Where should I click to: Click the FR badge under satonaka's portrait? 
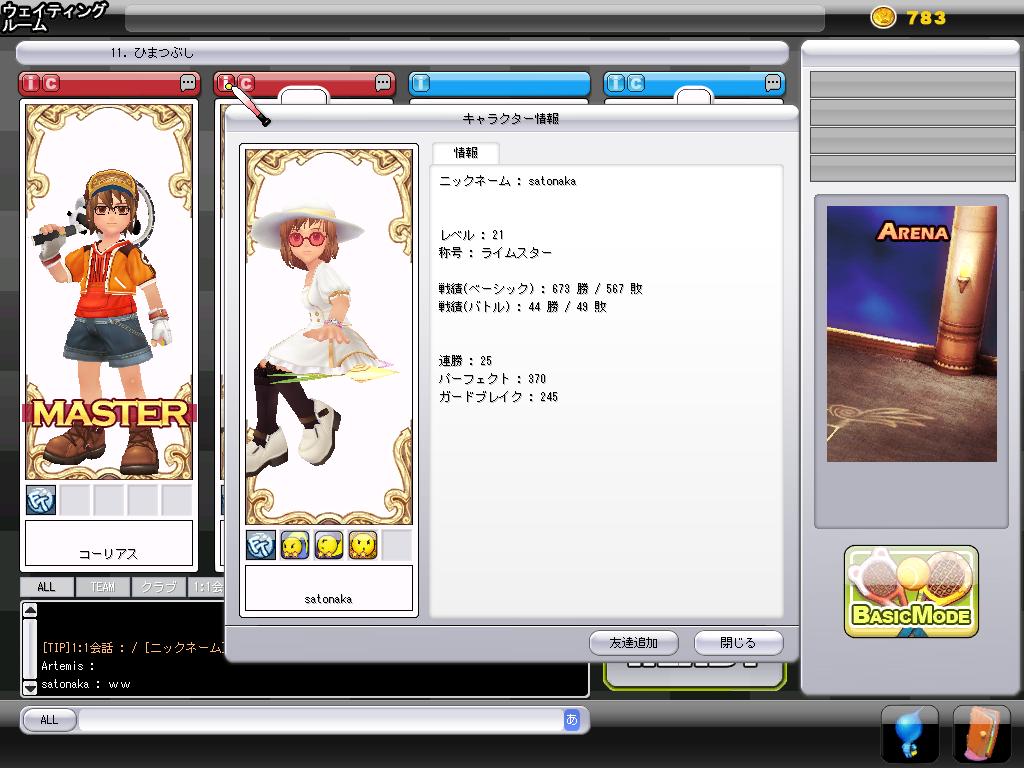[x=261, y=545]
